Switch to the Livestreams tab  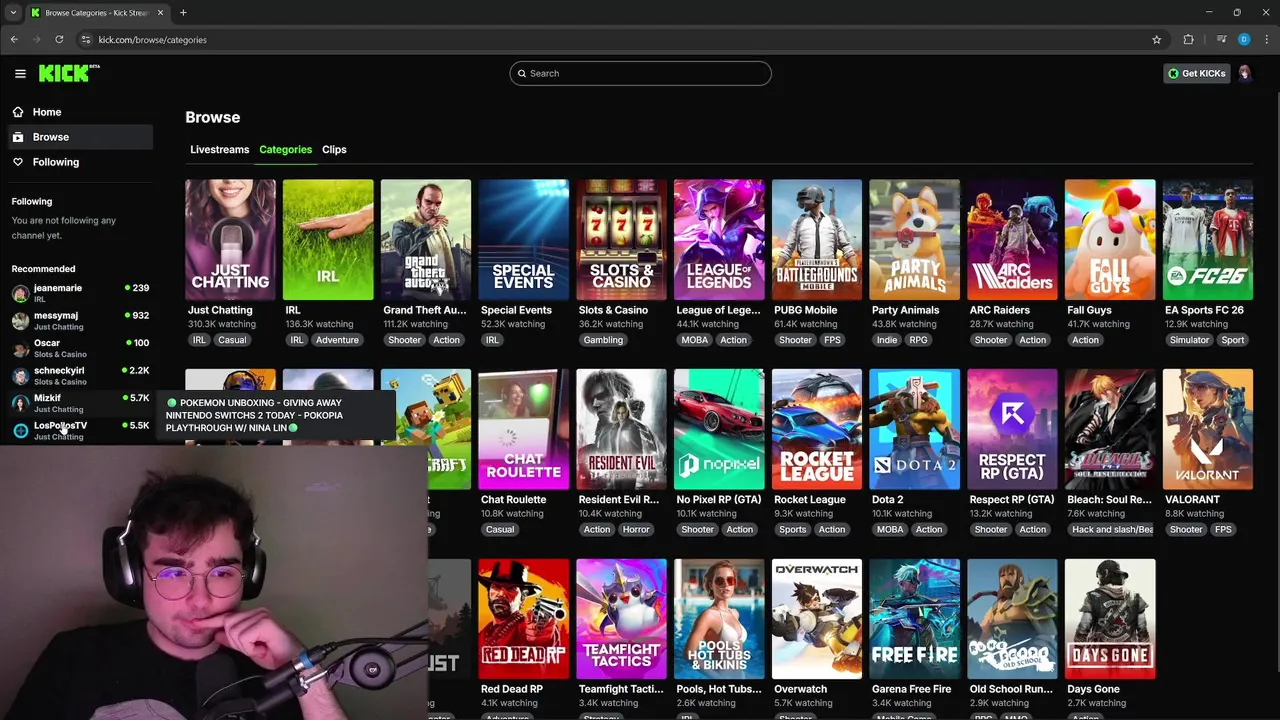[219, 149]
